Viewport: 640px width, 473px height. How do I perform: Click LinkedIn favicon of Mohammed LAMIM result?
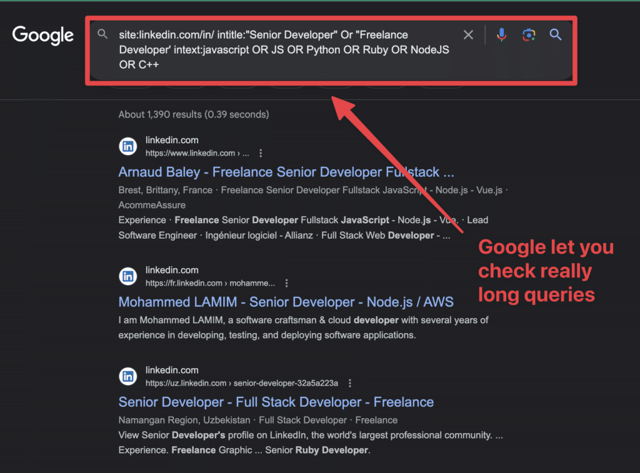tap(128, 276)
